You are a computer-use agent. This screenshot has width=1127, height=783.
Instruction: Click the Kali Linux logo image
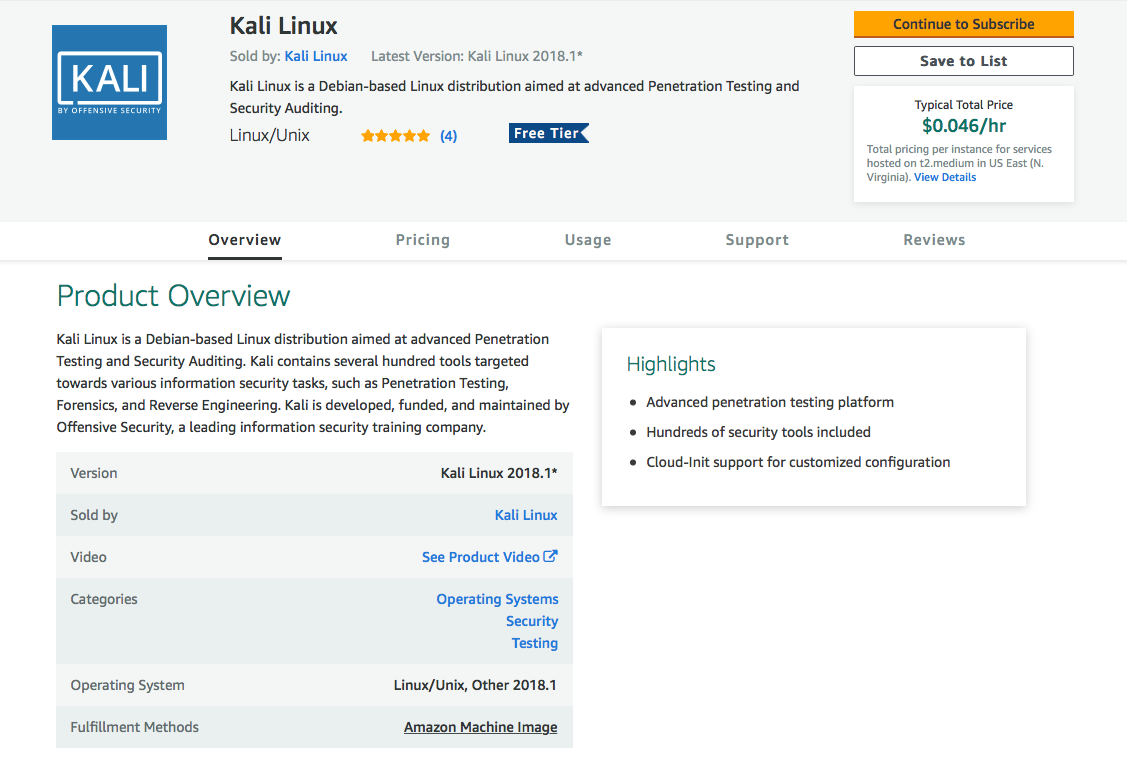point(109,82)
